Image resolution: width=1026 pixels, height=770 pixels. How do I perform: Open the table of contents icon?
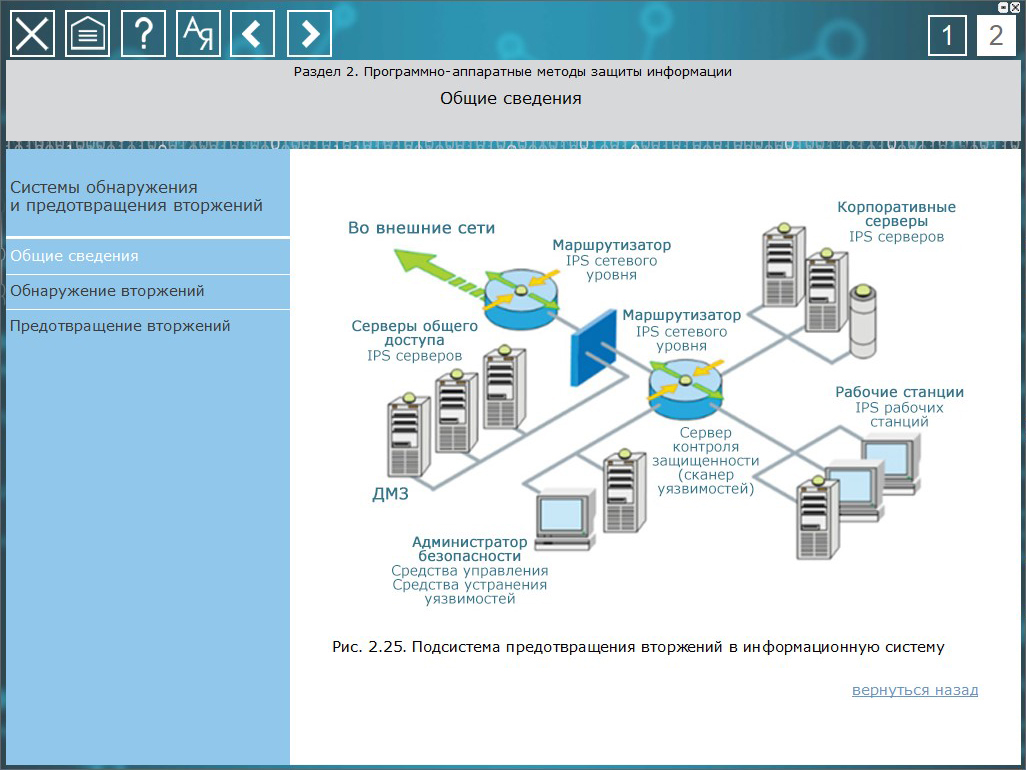click(88, 34)
